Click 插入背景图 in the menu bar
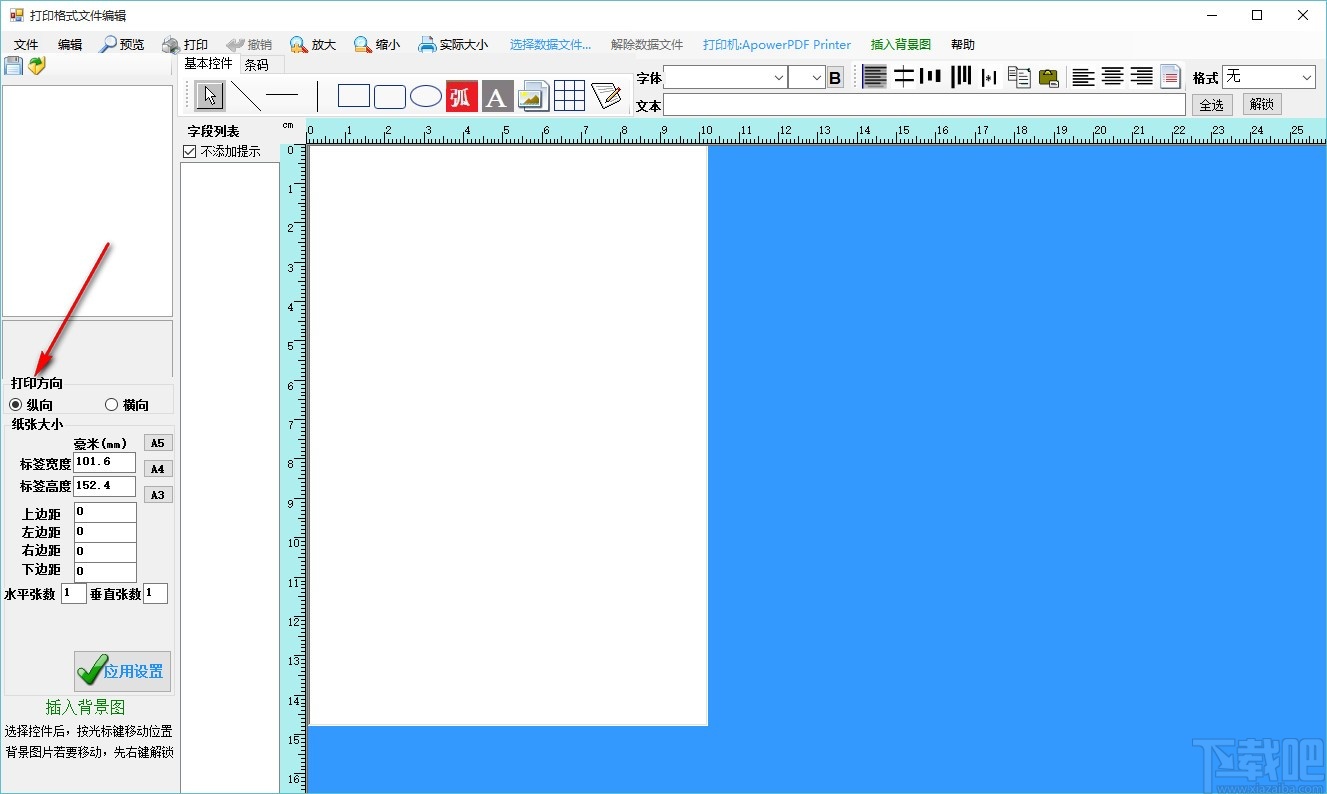 click(901, 45)
